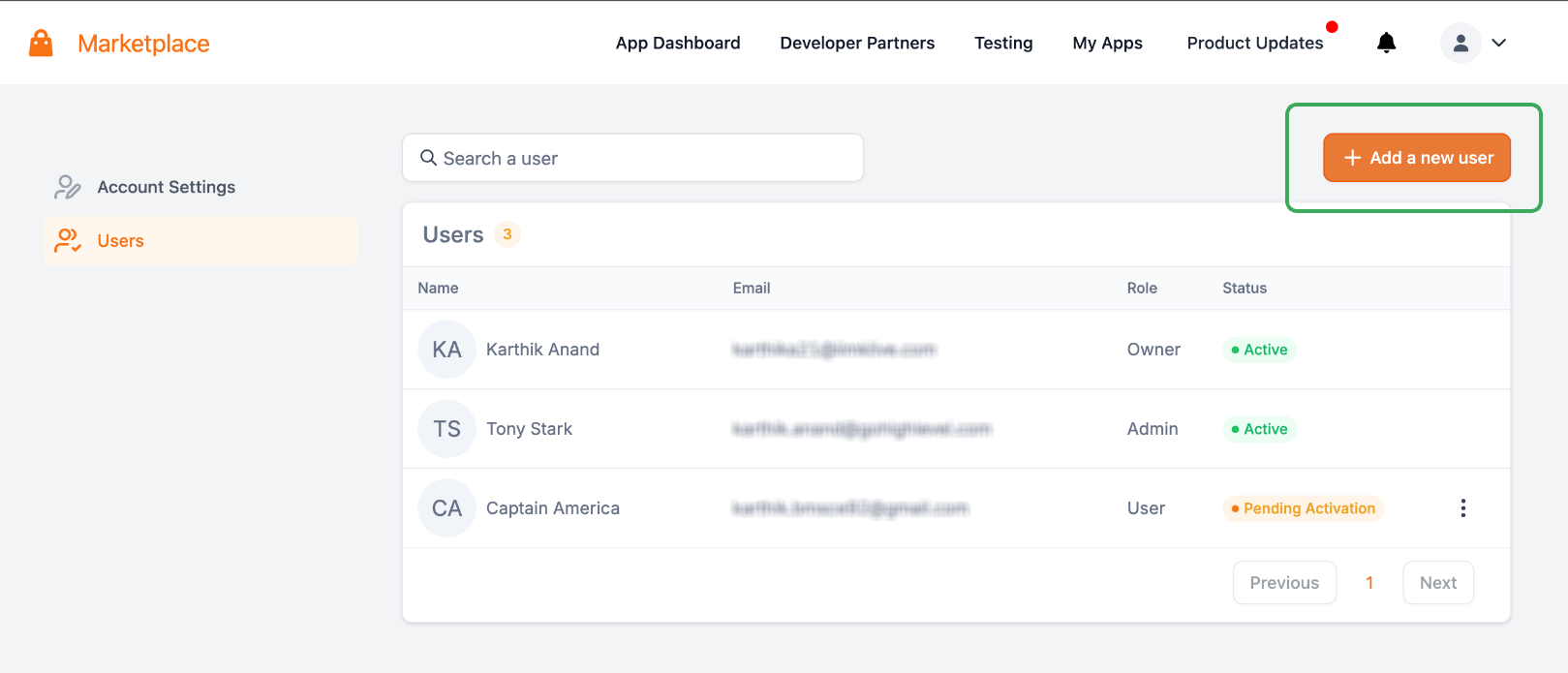Select Users in the sidebar
The image size is (1568, 673).
point(200,241)
